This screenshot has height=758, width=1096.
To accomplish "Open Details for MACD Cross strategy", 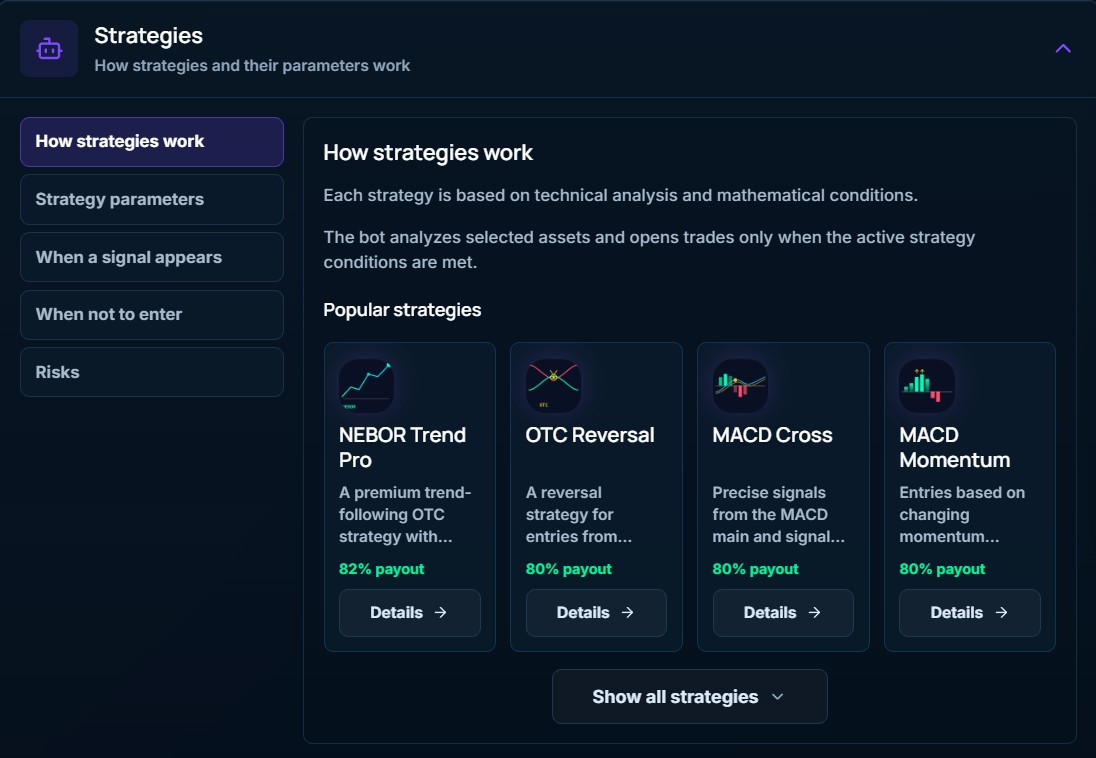I will tap(783, 613).
